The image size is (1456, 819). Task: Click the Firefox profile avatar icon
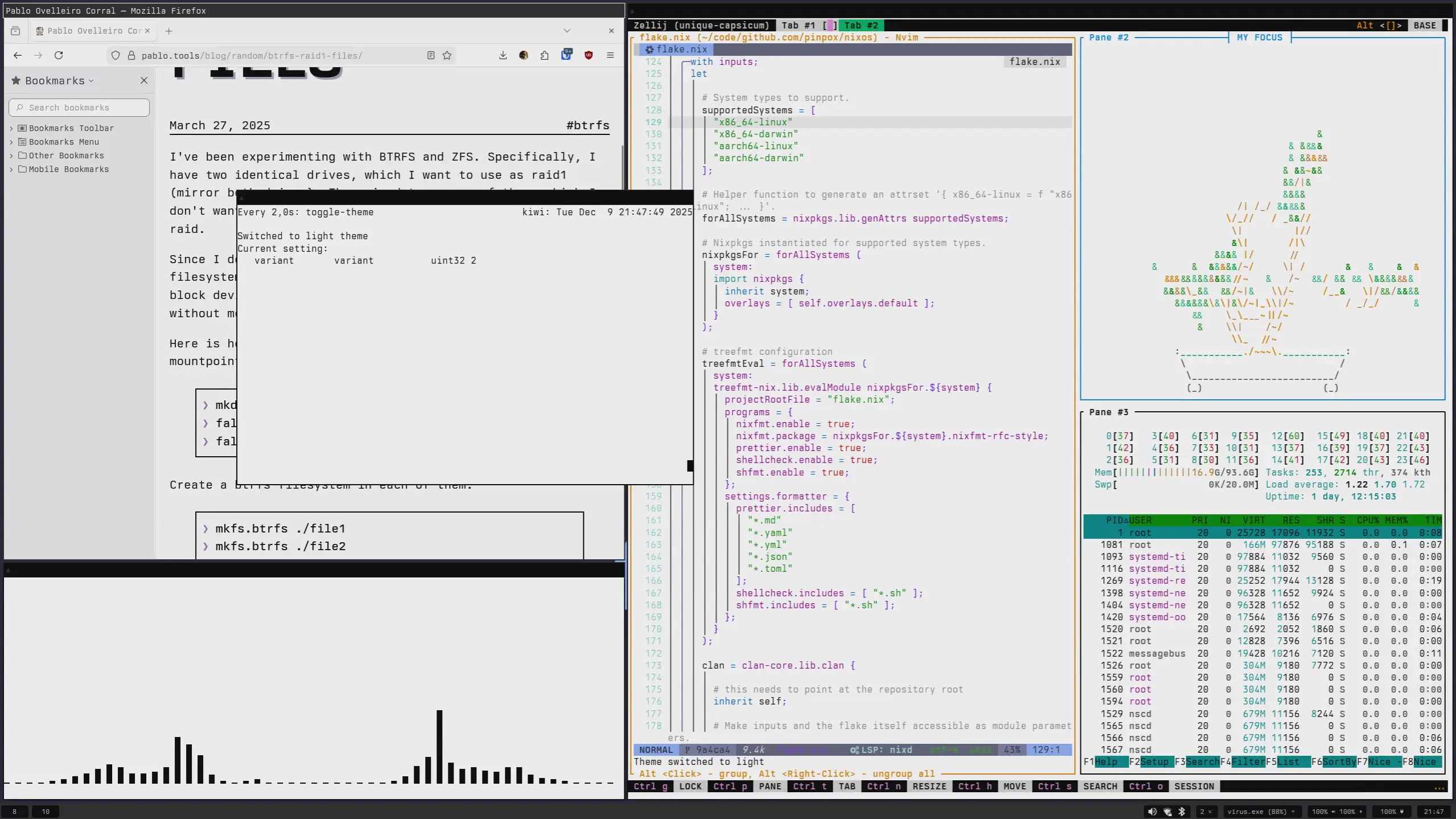pos(523,55)
